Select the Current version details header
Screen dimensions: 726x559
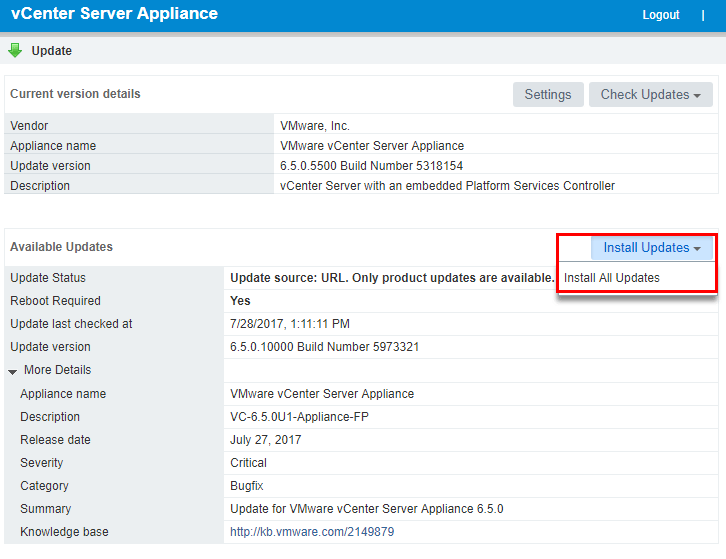coord(75,94)
